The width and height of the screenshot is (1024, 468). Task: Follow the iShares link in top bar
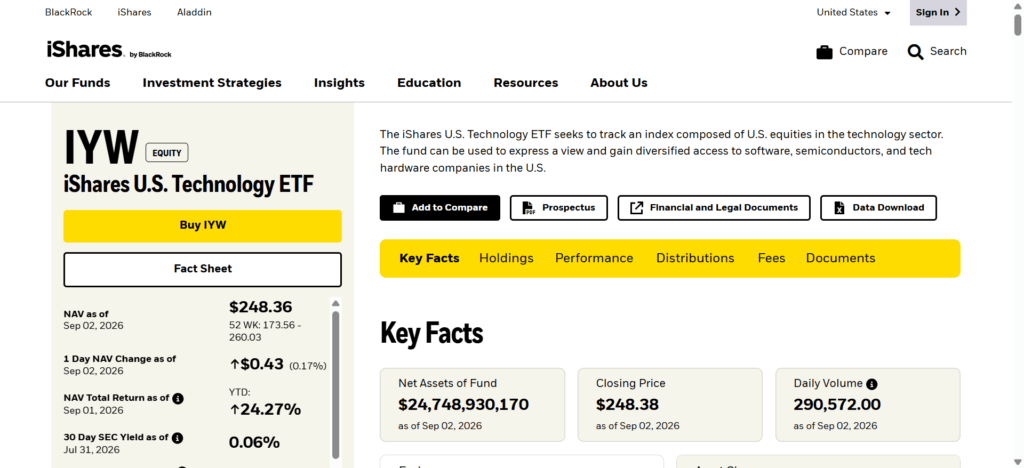pos(135,12)
